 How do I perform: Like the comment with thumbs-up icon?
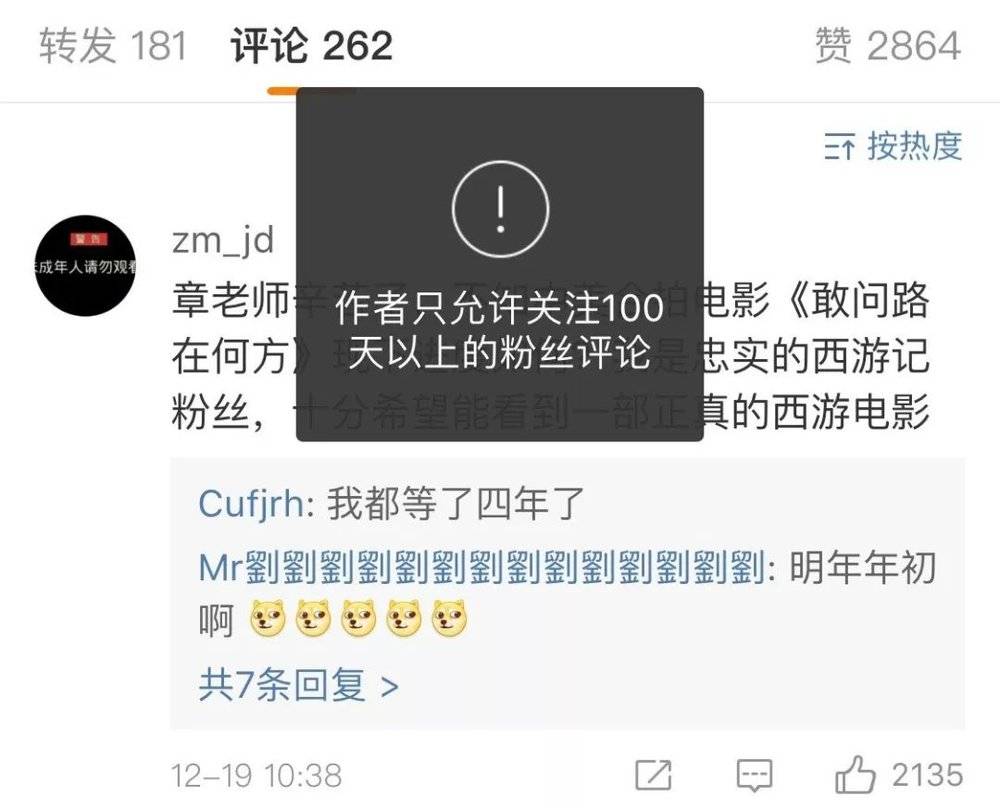pos(855,775)
